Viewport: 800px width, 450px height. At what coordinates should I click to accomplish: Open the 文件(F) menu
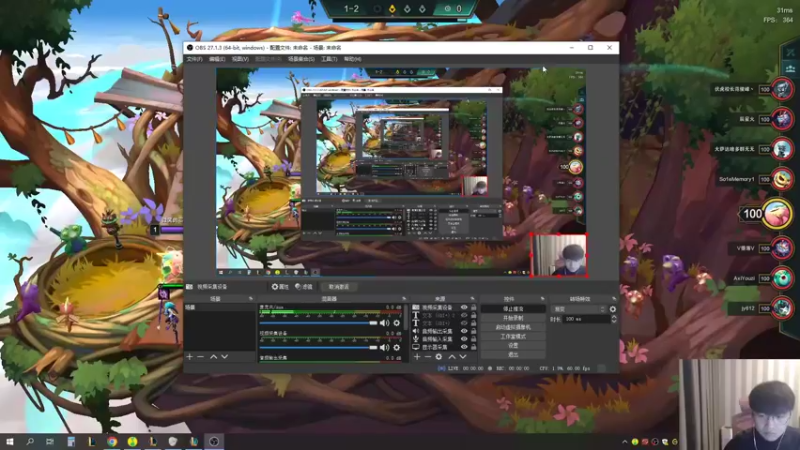click(194, 59)
